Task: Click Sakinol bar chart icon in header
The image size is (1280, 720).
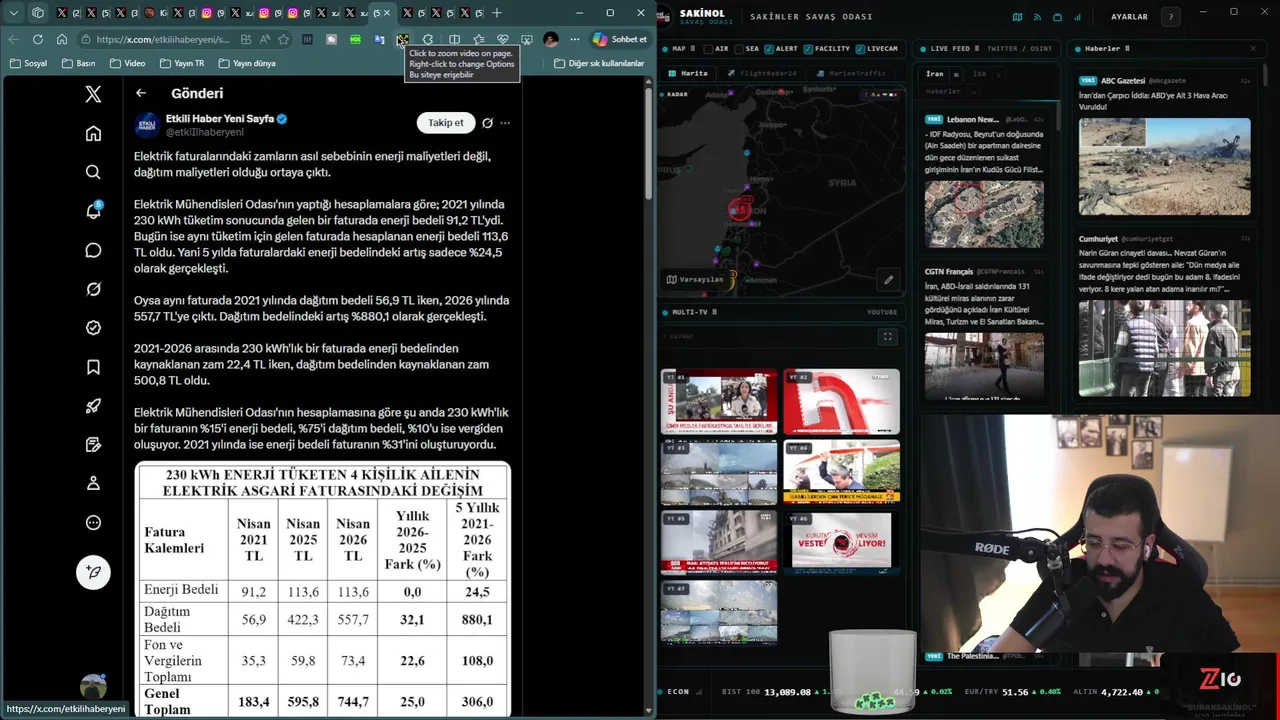Action: [x=1077, y=17]
